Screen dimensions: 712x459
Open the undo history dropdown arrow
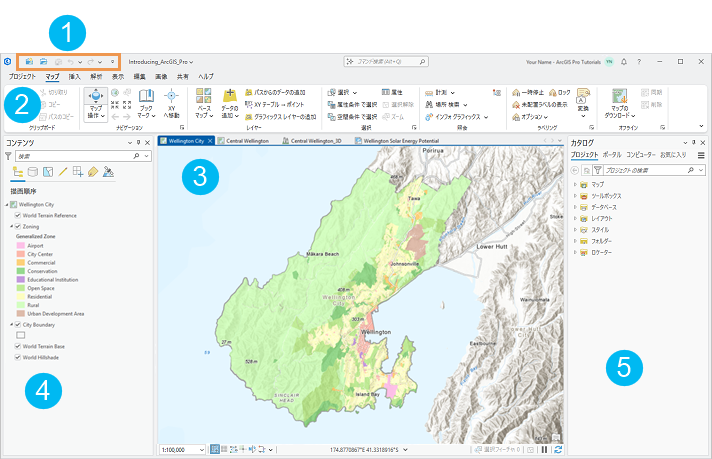point(80,62)
